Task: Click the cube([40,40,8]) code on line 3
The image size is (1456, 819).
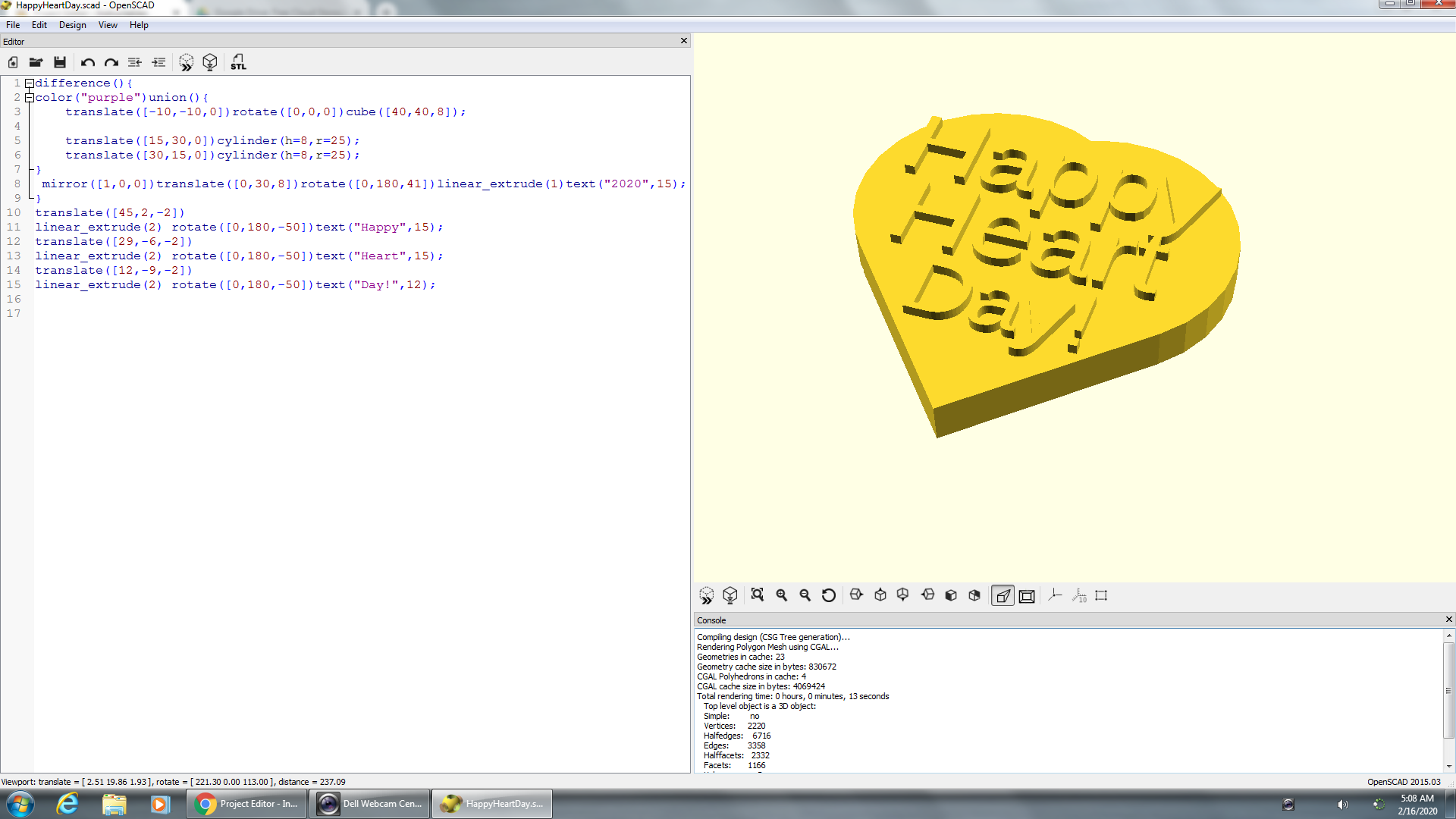Action: [402, 111]
